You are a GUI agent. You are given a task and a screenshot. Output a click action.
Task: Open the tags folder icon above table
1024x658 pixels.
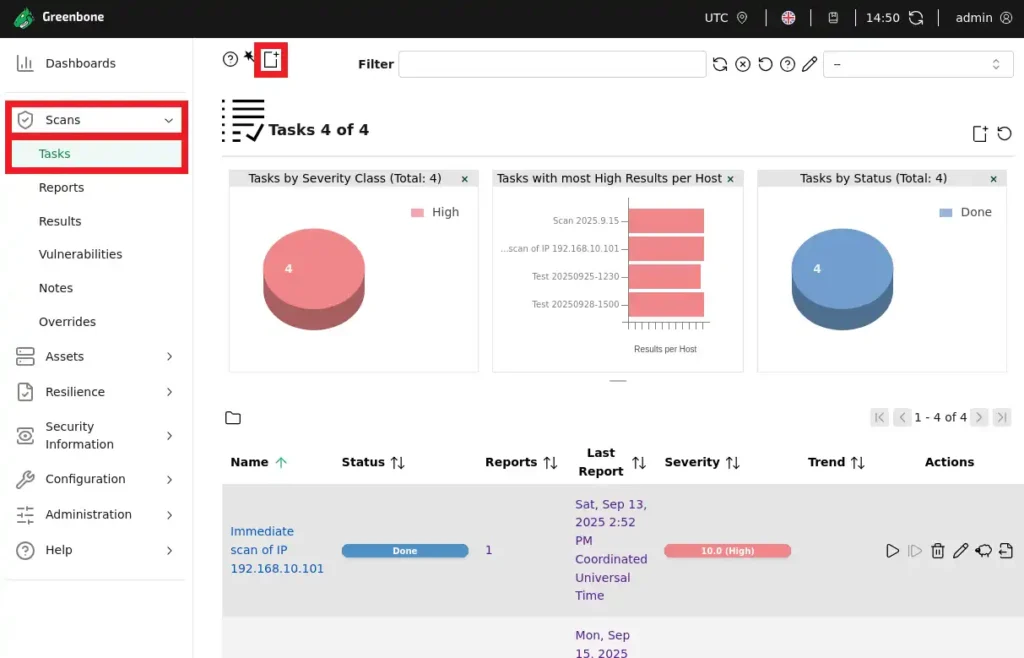pyautogui.click(x=233, y=418)
